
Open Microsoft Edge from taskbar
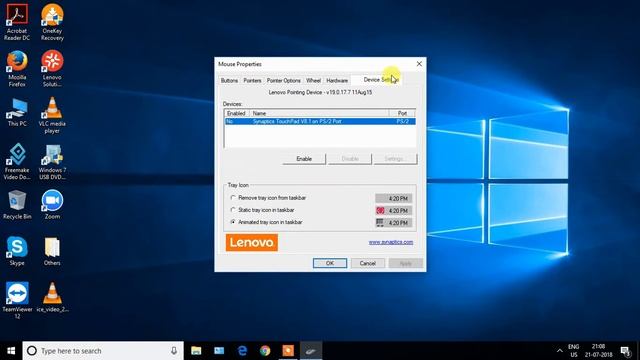[242, 351]
